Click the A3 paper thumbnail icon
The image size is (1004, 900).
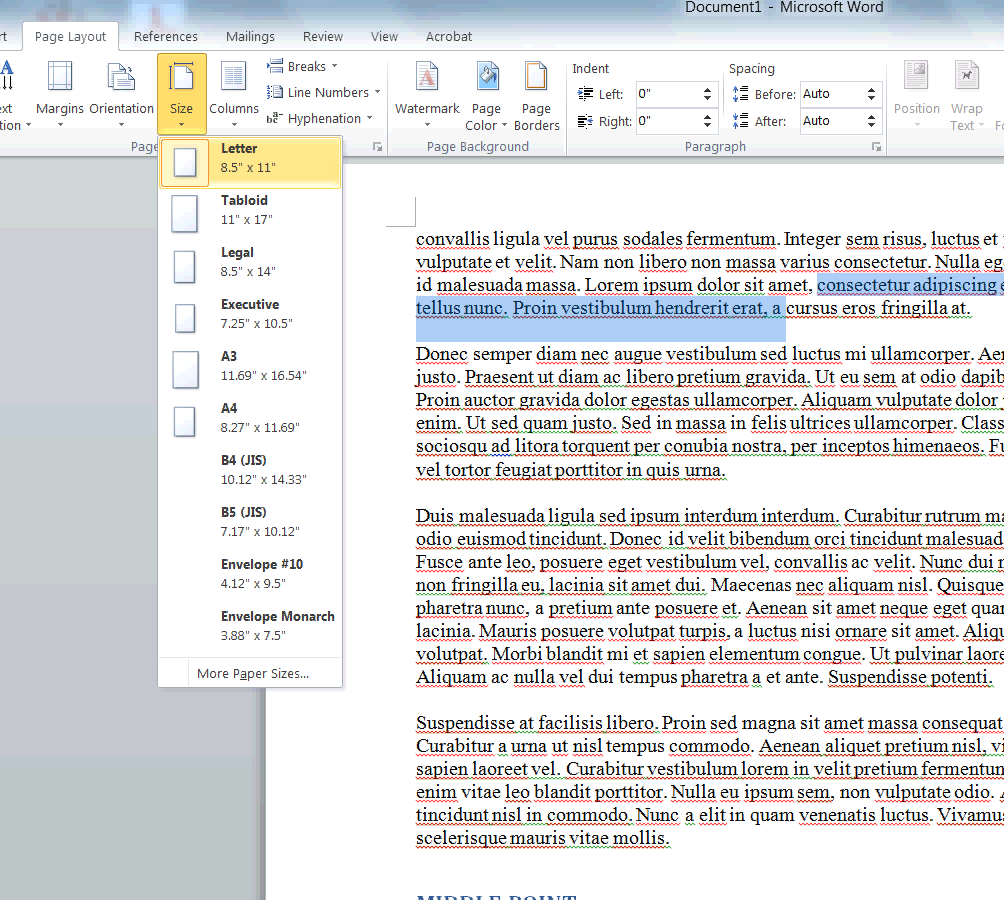coord(186,369)
